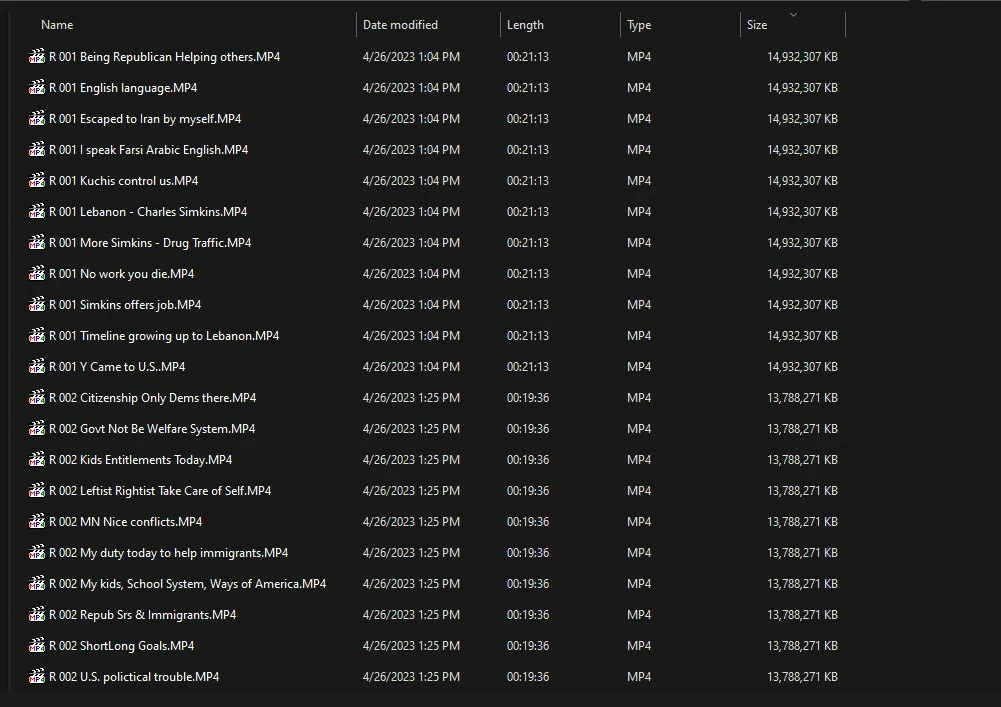This screenshot has height=707, width=1001.
Task: Select file R 002 Govt Not Be Welfare System.MP4
Action: [152, 429]
